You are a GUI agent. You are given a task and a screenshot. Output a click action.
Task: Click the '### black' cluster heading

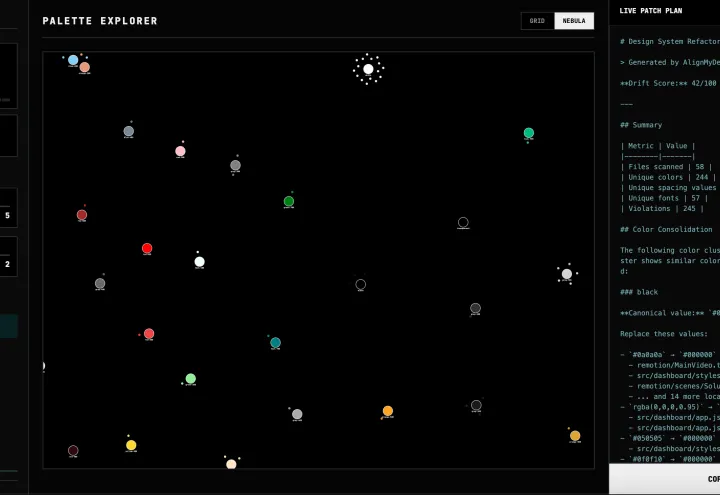coord(639,292)
